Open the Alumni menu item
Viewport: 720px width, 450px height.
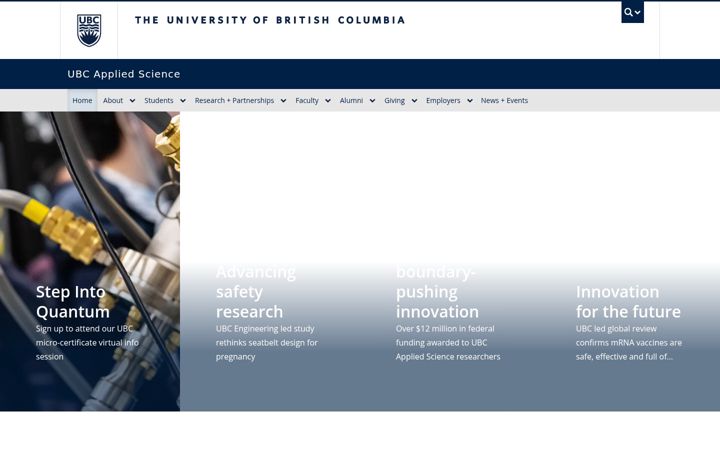click(x=351, y=100)
